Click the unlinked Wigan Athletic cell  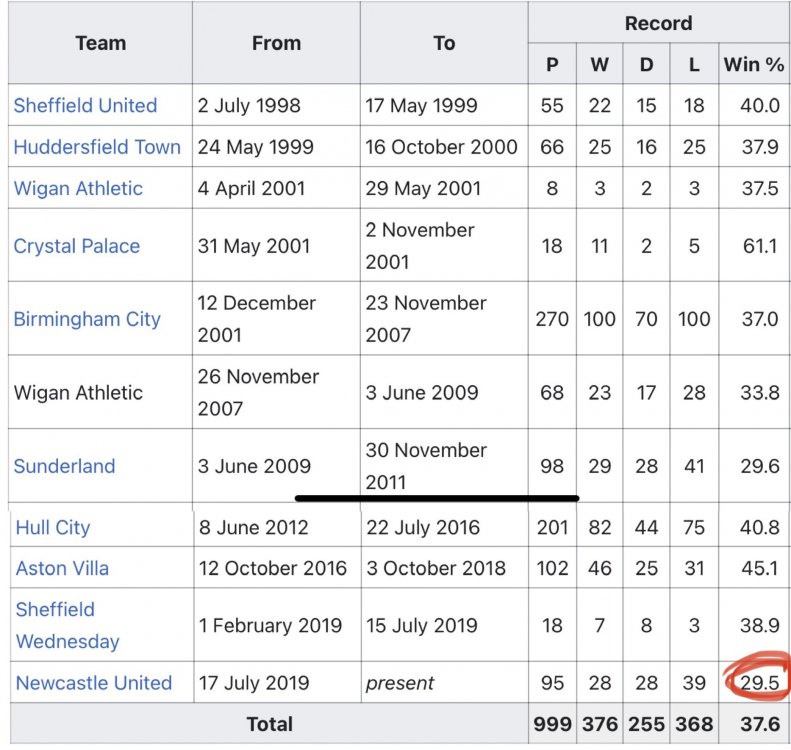coord(78,392)
